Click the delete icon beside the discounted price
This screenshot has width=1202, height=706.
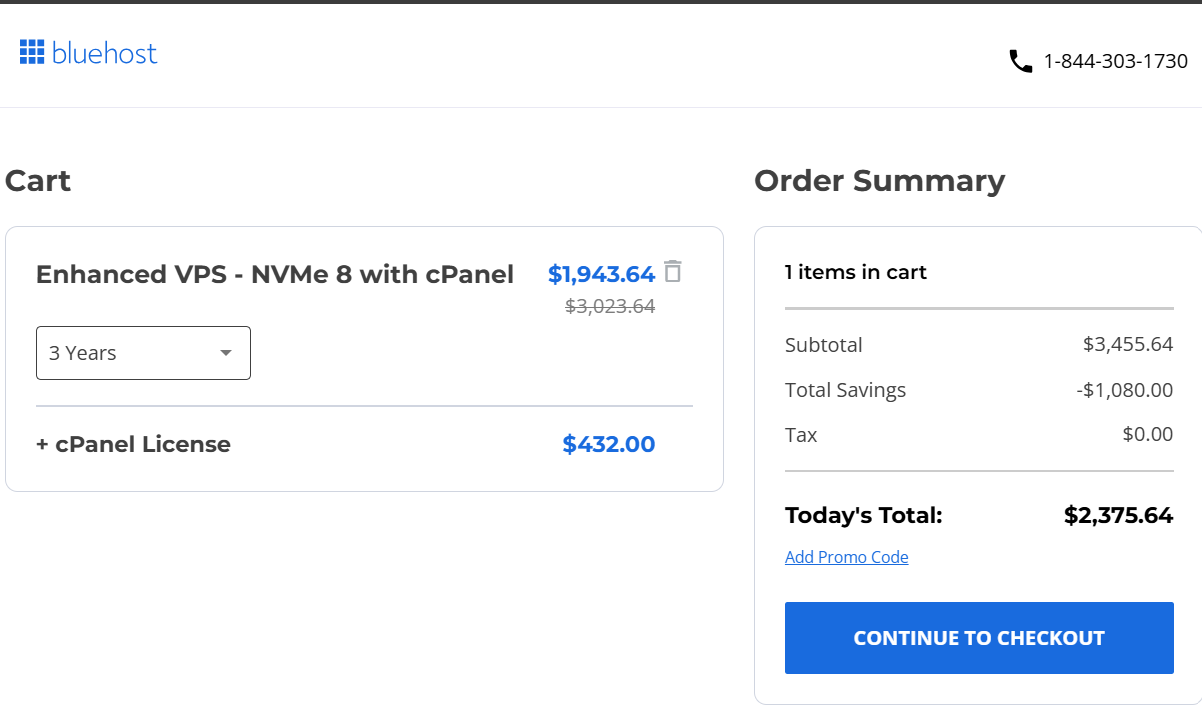[673, 272]
